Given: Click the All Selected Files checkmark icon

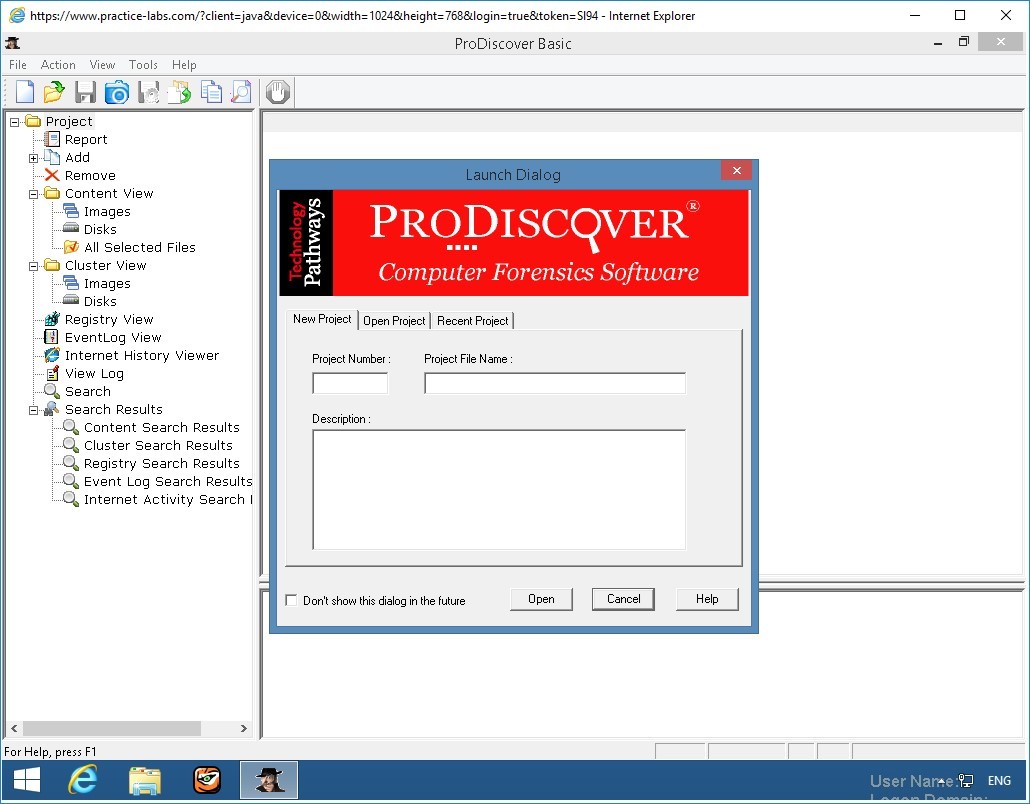Looking at the screenshot, I should click(x=71, y=247).
